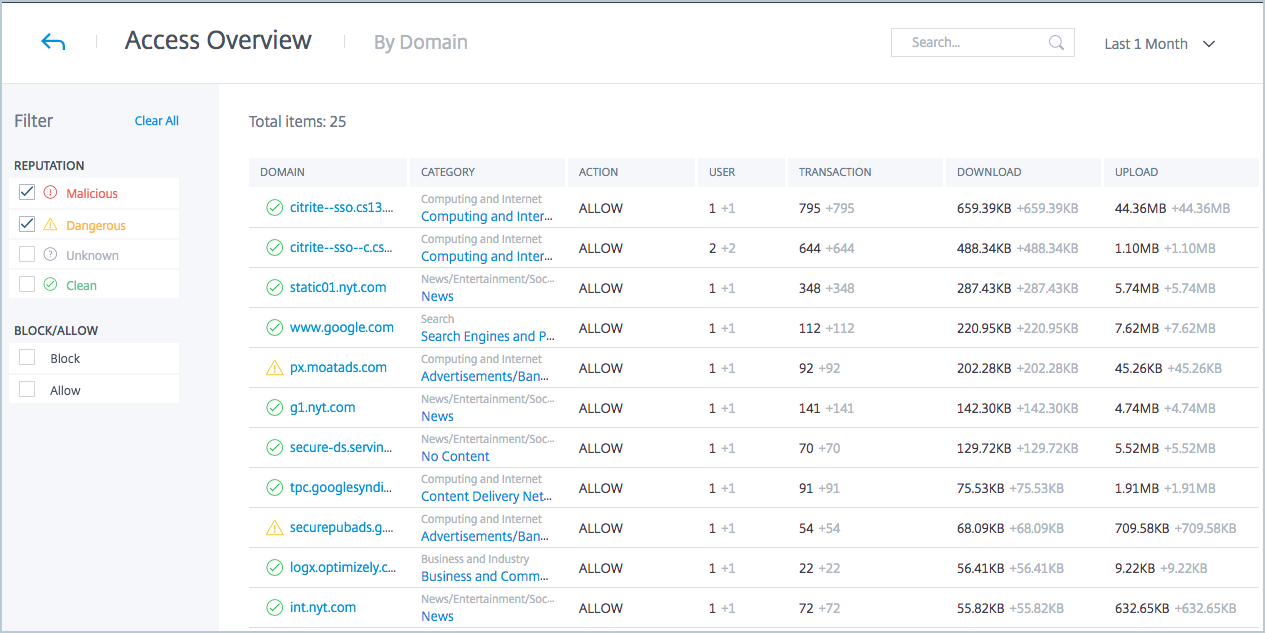
Task: Enable the Unknown reputation checkbox
Action: [27, 254]
